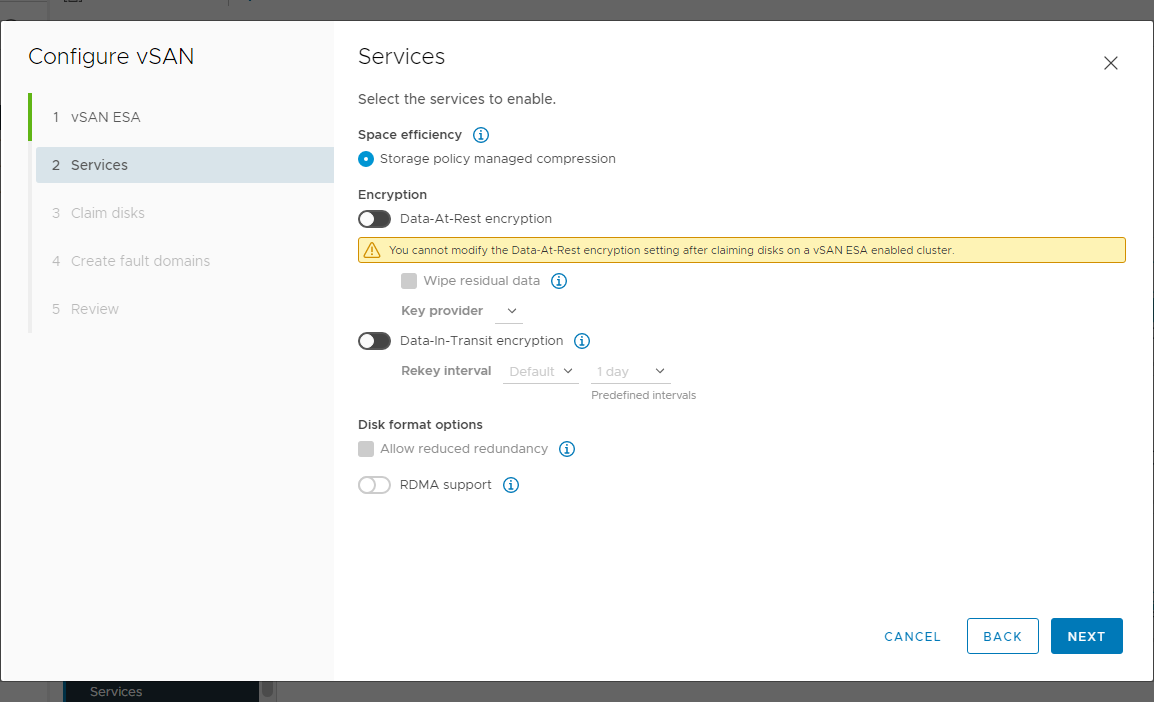This screenshot has height=702, width=1154.
Task: Click the Space efficiency info icon
Action: click(x=481, y=135)
